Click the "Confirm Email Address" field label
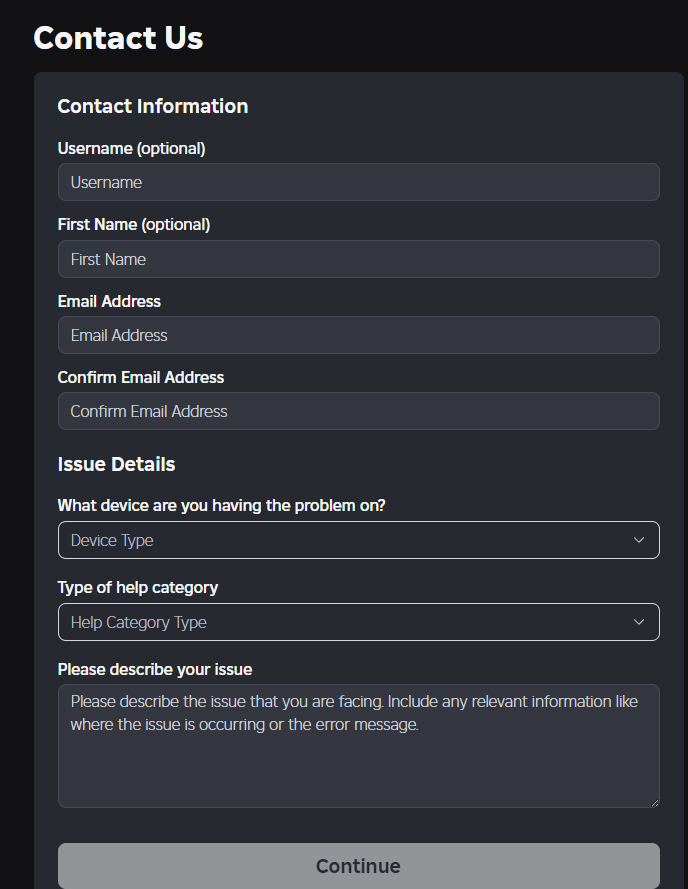This screenshot has height=889, width=688. pos(141,377)
